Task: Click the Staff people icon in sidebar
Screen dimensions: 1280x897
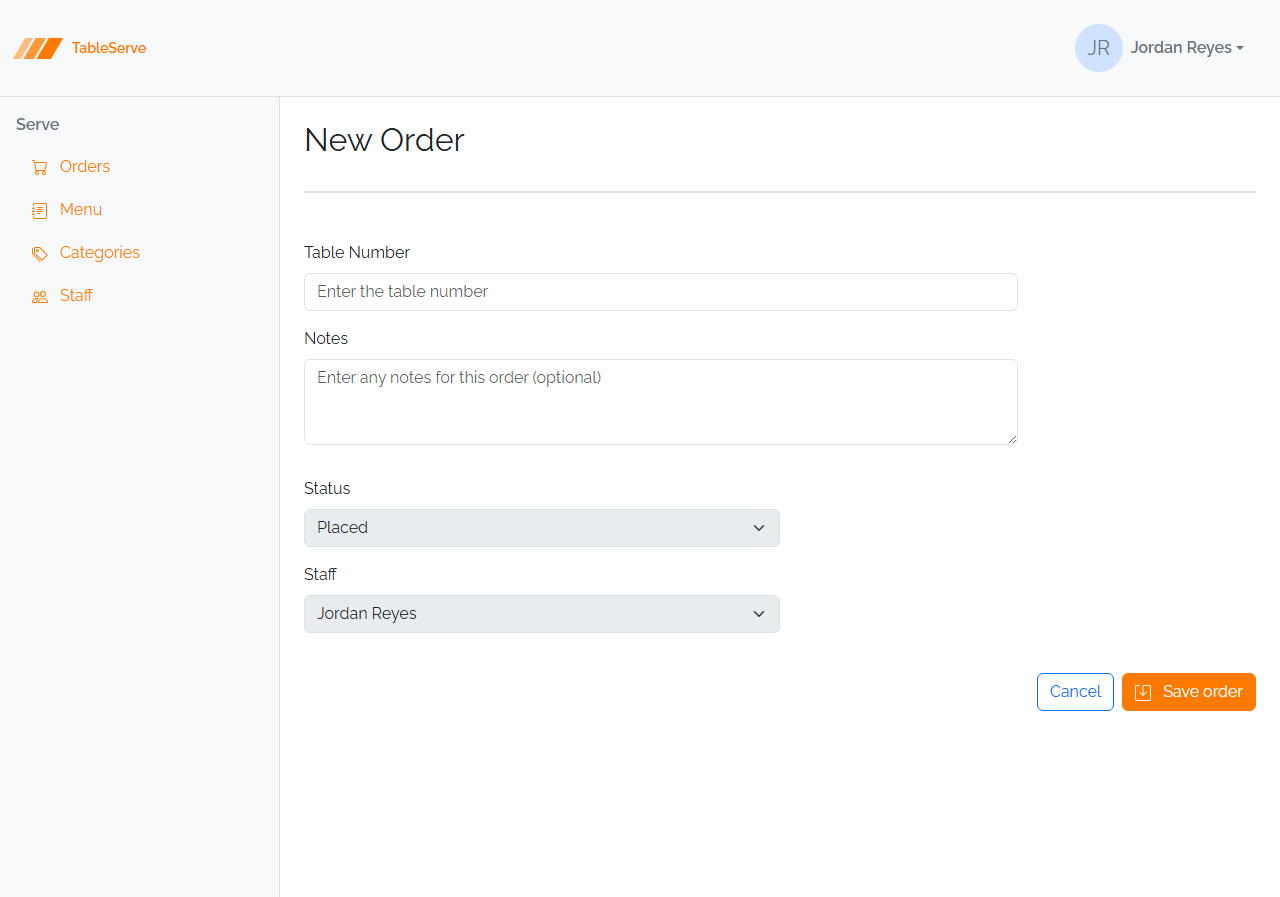Action: (x=40, y=296)
